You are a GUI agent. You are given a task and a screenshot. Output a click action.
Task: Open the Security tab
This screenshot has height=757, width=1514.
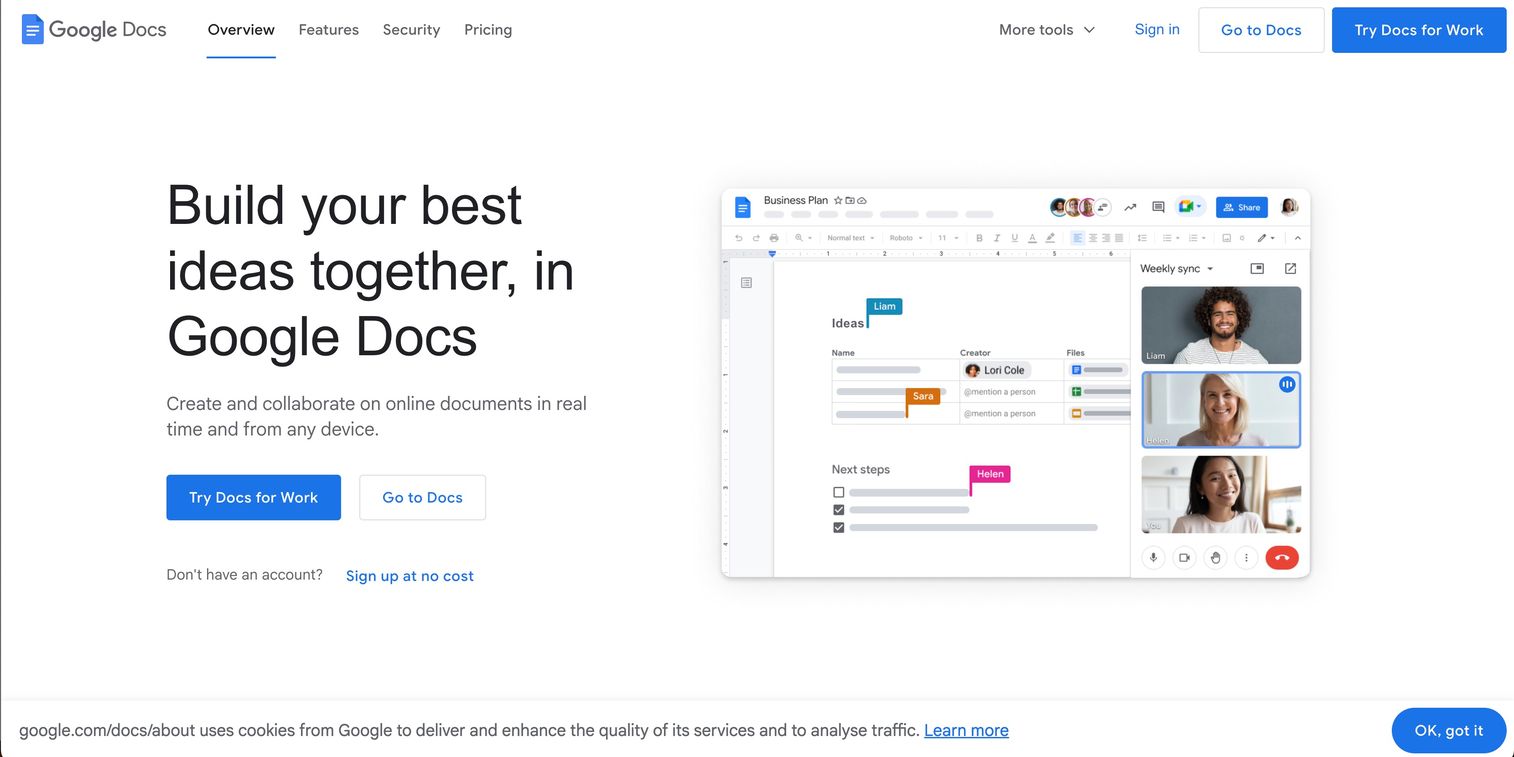[411, 30]
